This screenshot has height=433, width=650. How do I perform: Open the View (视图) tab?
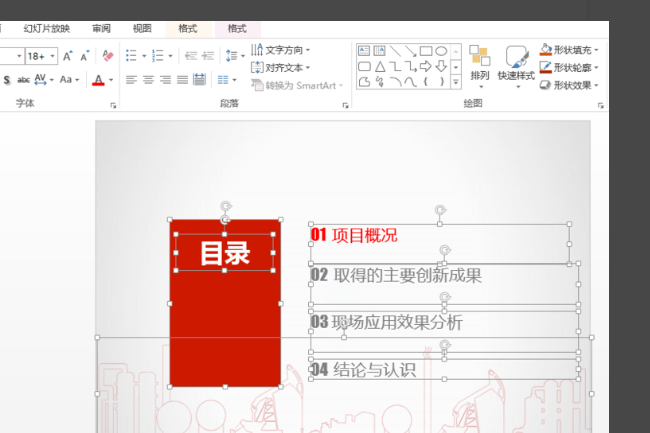(142, 29)
